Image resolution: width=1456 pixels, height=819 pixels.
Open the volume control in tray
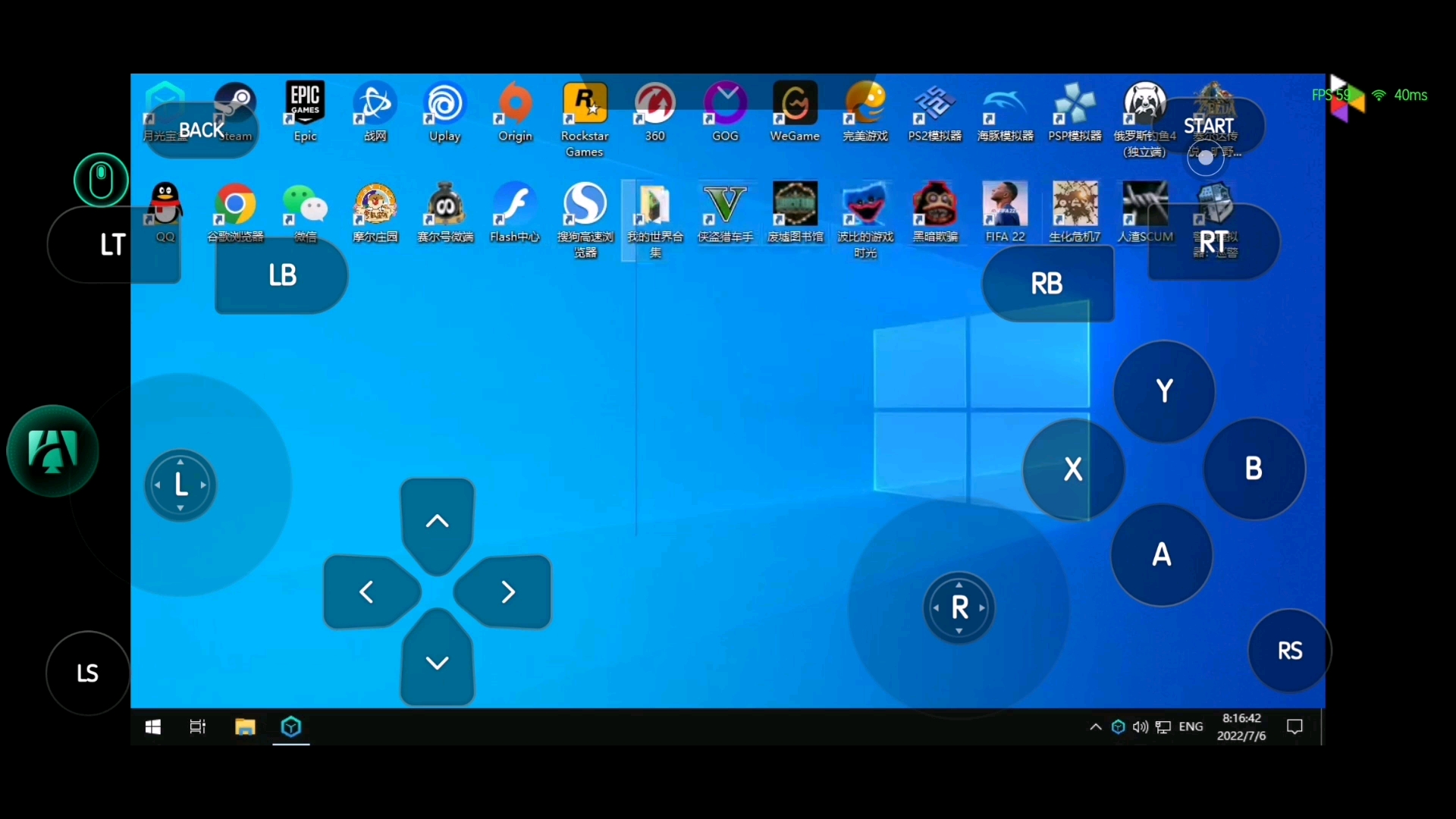click(x=1141, y=727)
